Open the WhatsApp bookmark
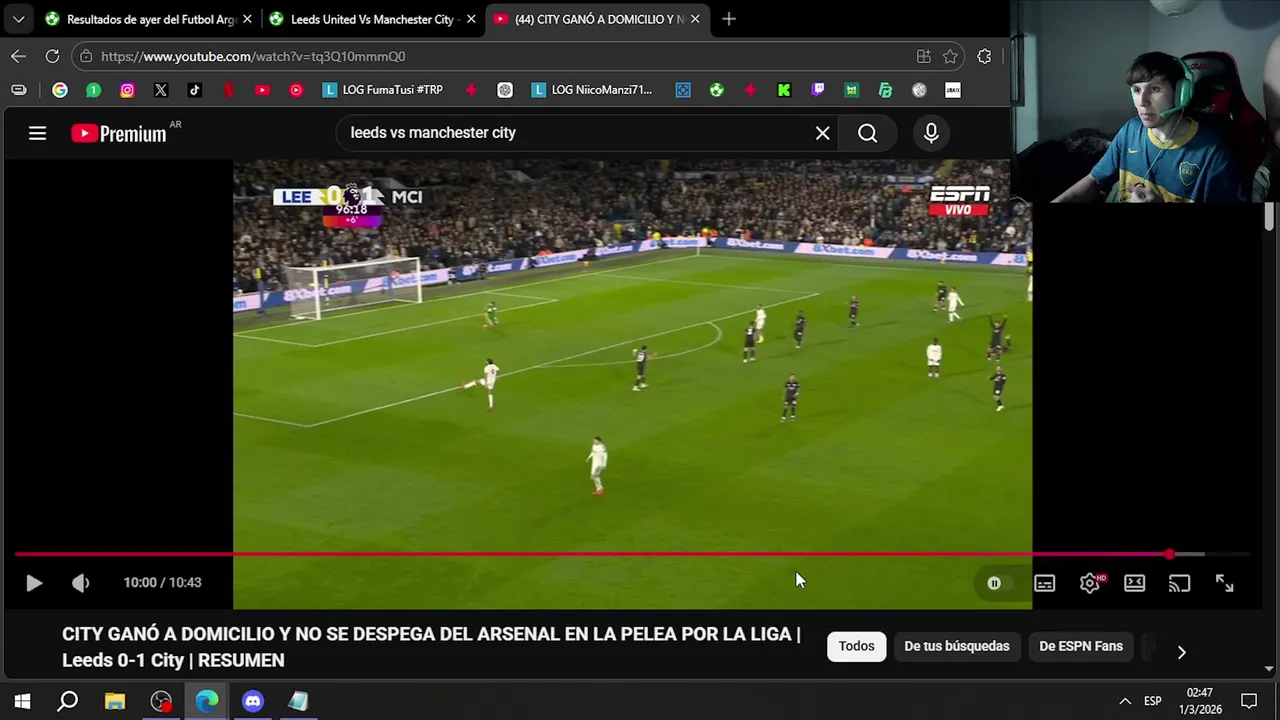This screenshot has height=720, width=1280. [93, 90]
